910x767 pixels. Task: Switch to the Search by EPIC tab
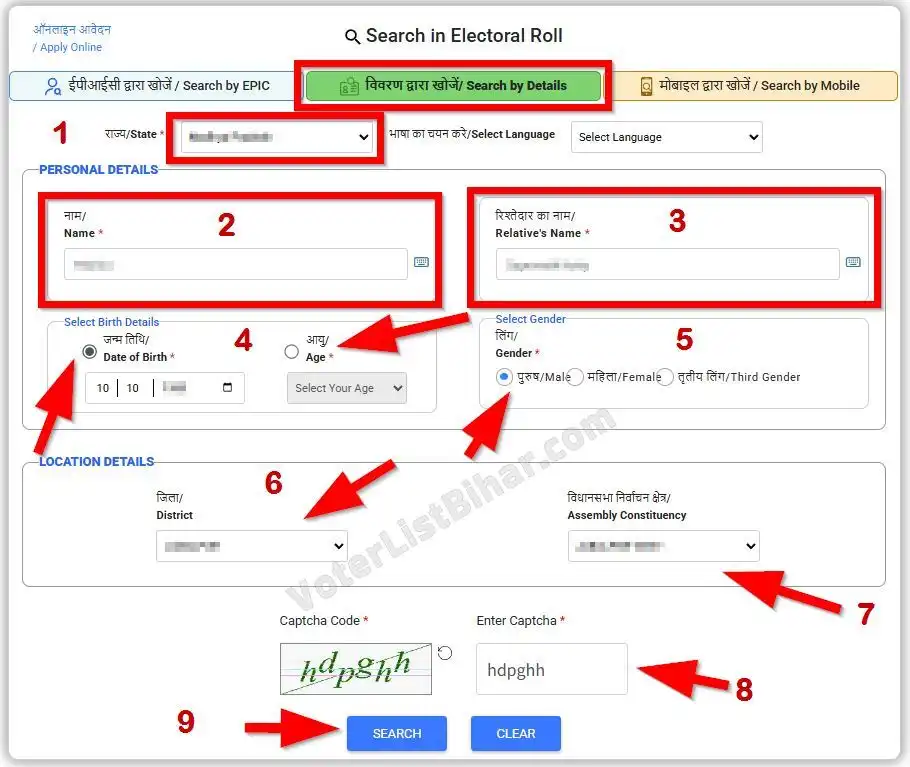click(x=150, y=86)
